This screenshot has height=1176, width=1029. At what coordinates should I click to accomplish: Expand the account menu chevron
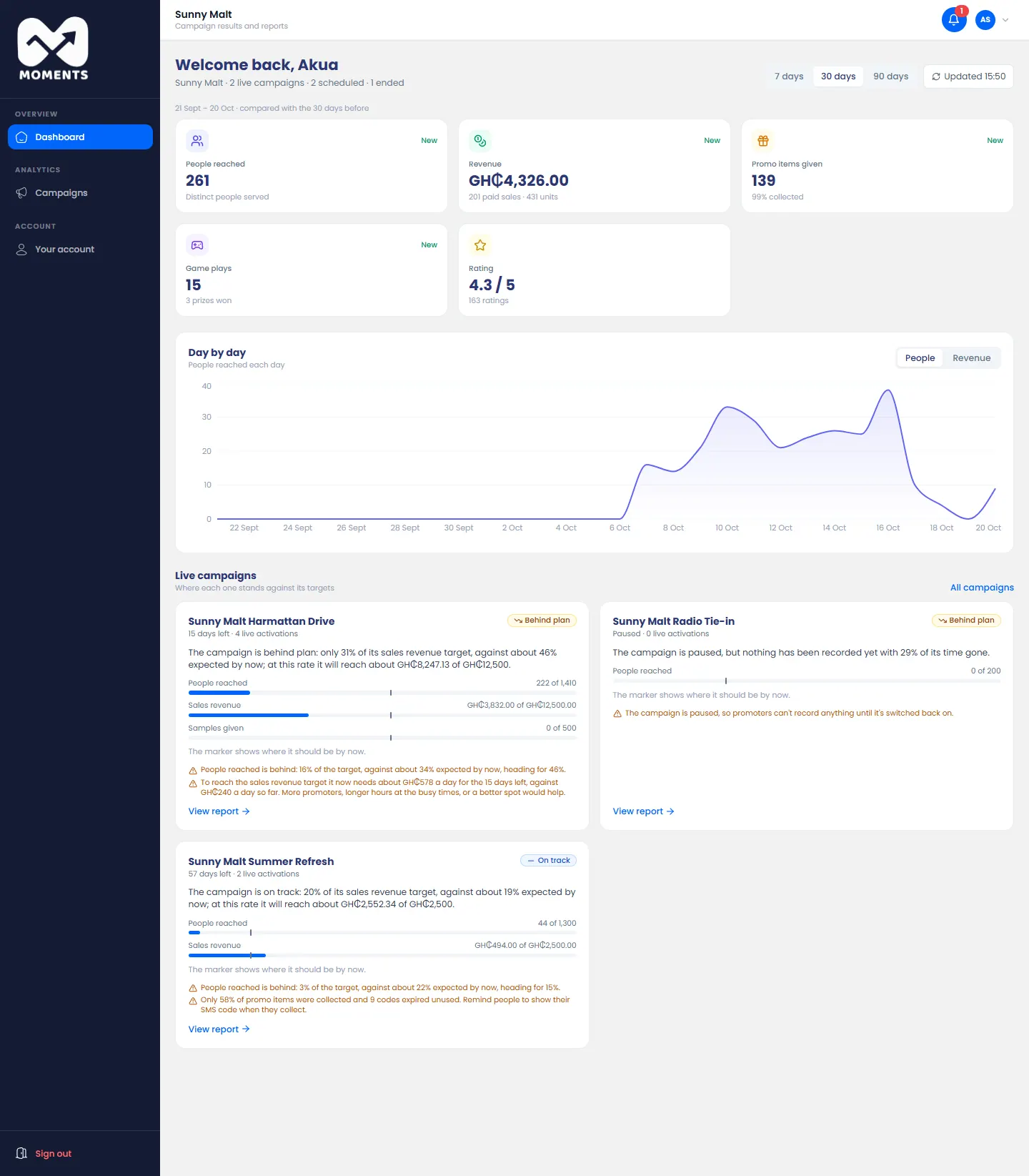point(1005,20)
